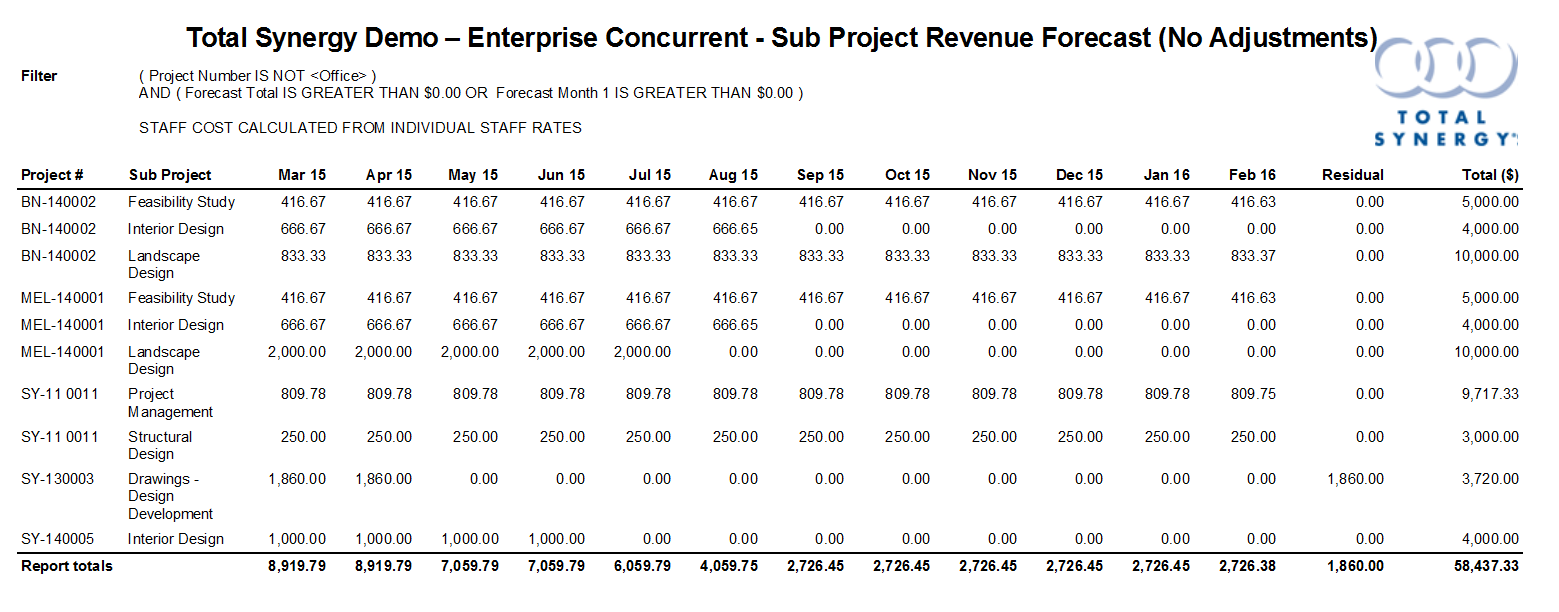The width and height of the screenshot is (1559, 612).
Task: Click the Sub Project Revenue Forecast report title
Action: pos(782,38)
